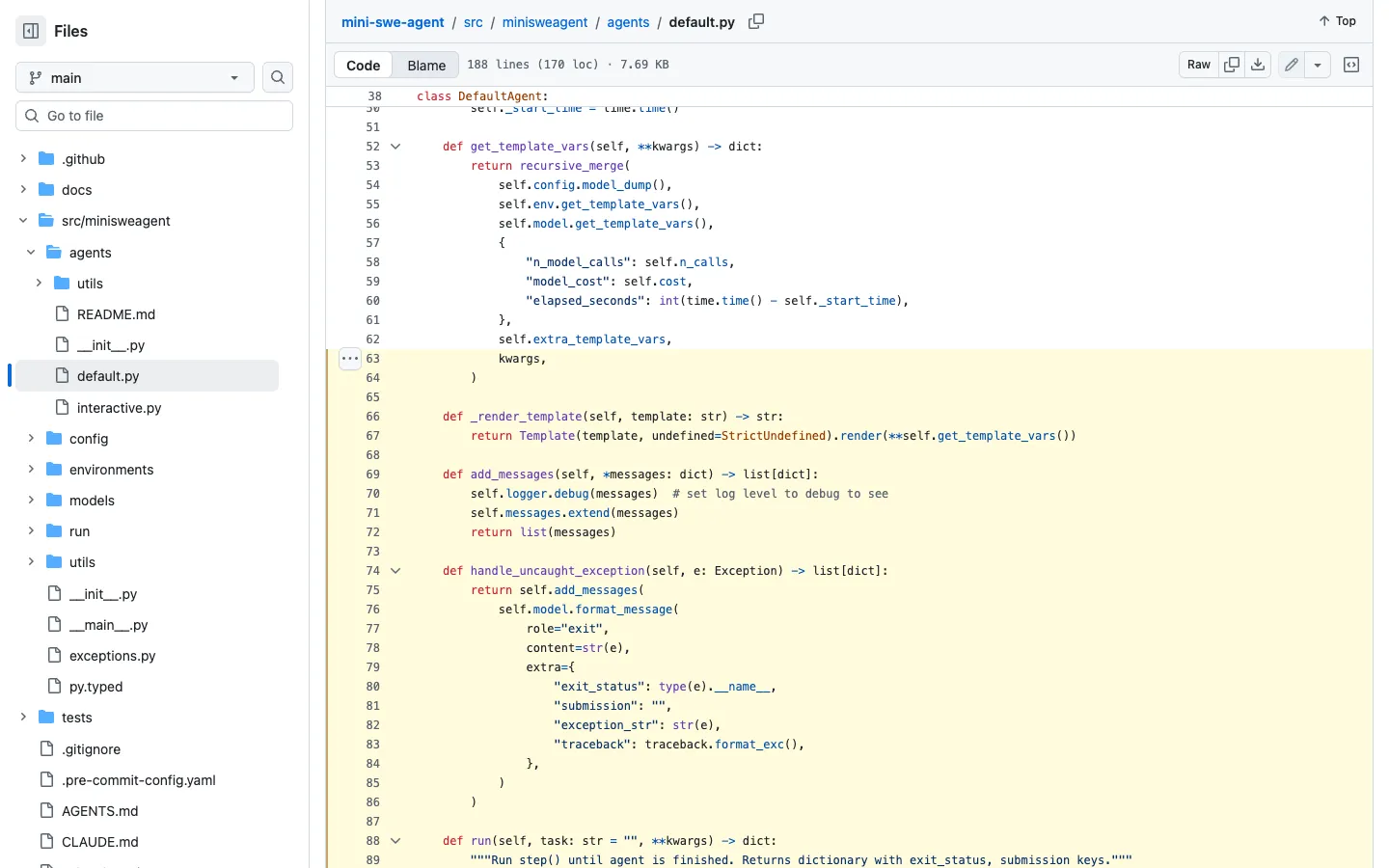Open the main branch selector
Image resolution: width=1389 pixels, height=868 pixels.
point(135,77)
